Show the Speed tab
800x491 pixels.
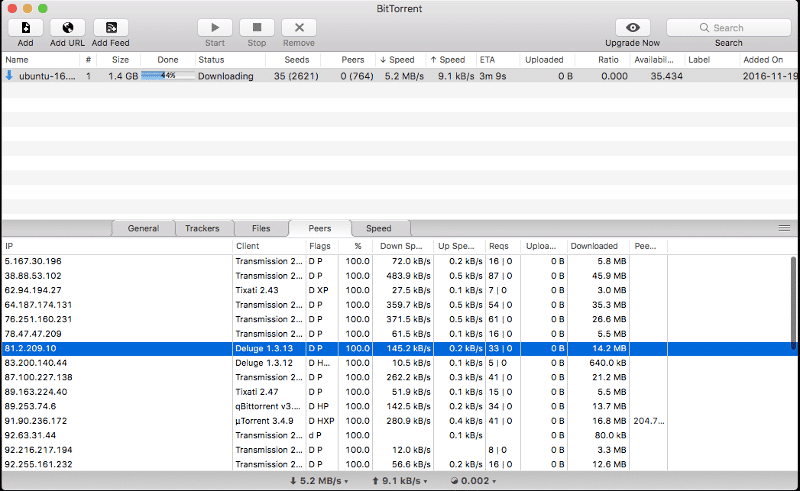[379, 228]
